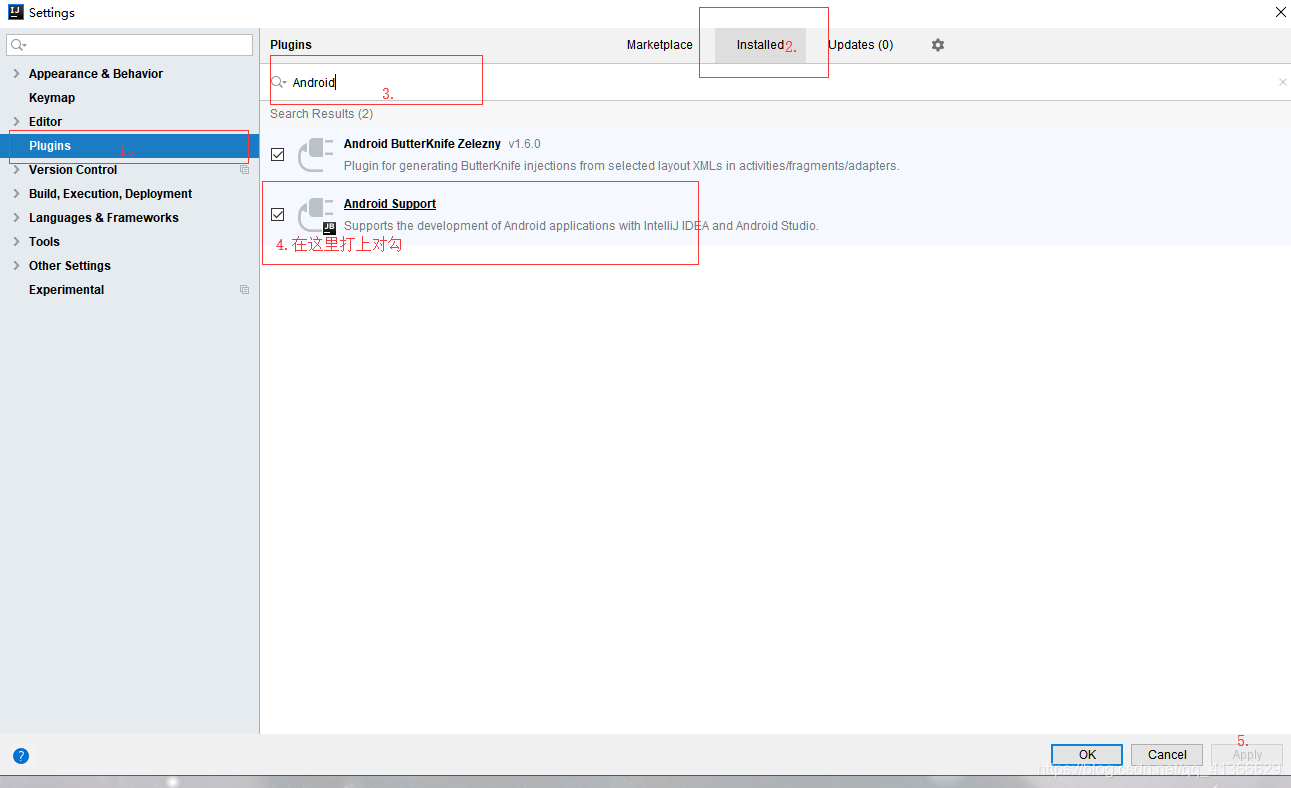Click the Search Results (2) label

tap(321, 114)
